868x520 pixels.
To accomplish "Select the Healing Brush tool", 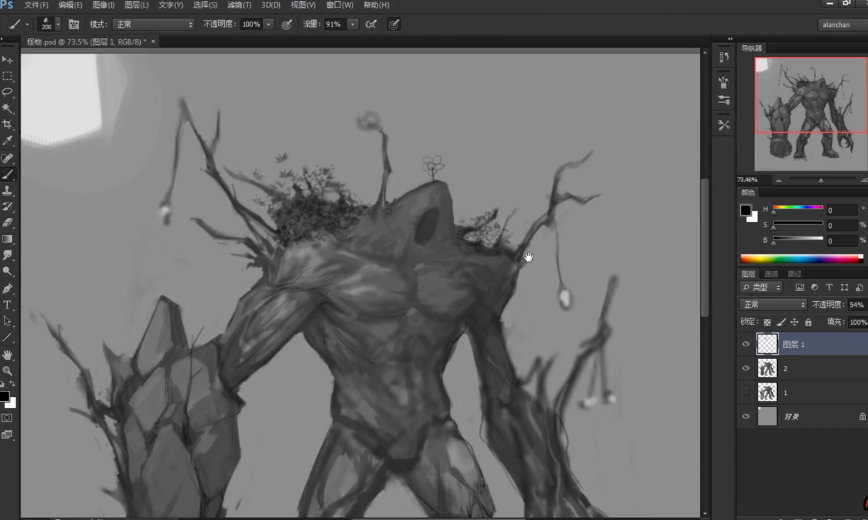I will tap(7, 158).
